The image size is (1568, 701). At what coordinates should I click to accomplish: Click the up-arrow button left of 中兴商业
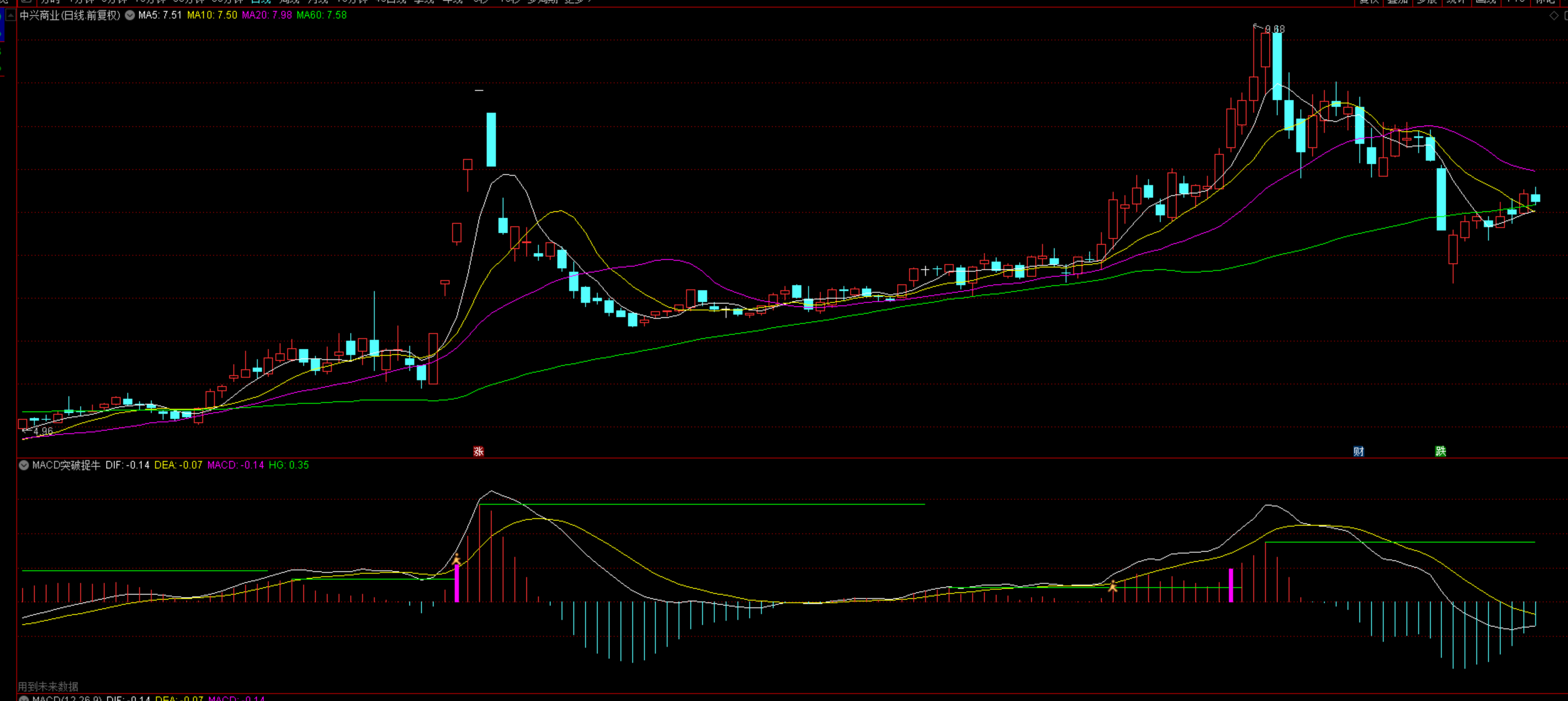10,15
